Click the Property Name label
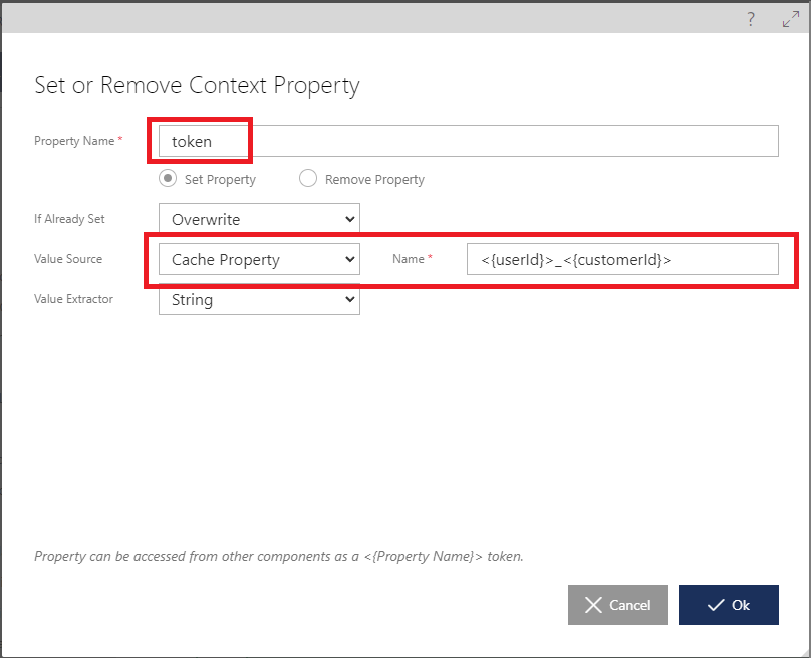Screen dimensions: 811x658 [74, 141]
